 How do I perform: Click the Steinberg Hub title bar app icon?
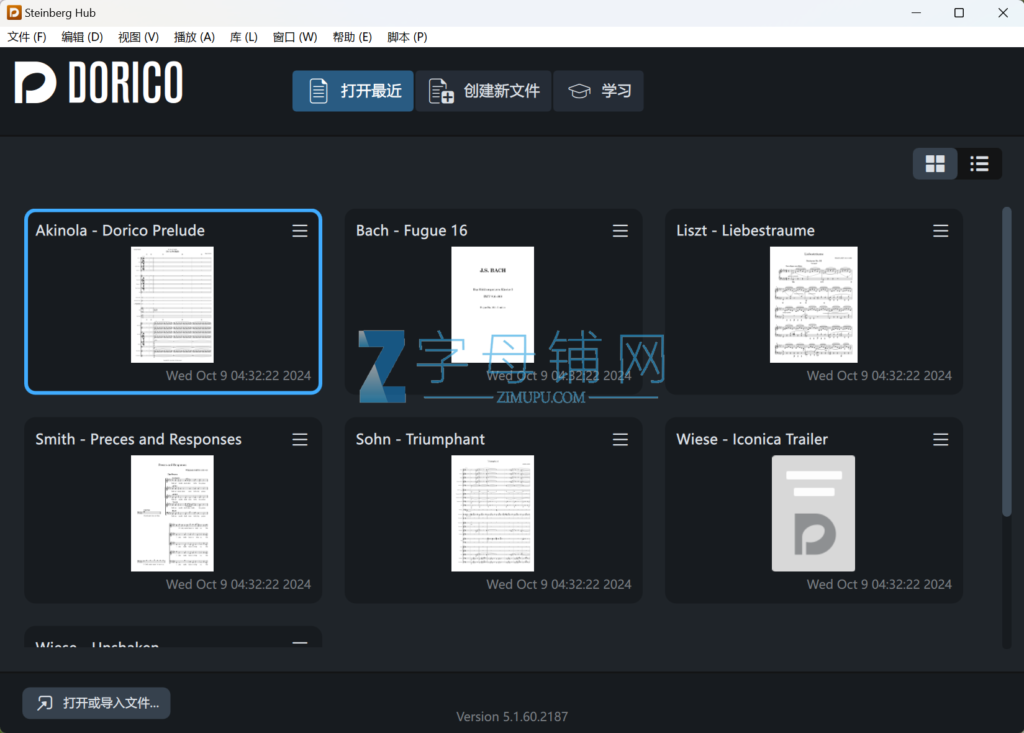tap(14, 12)
